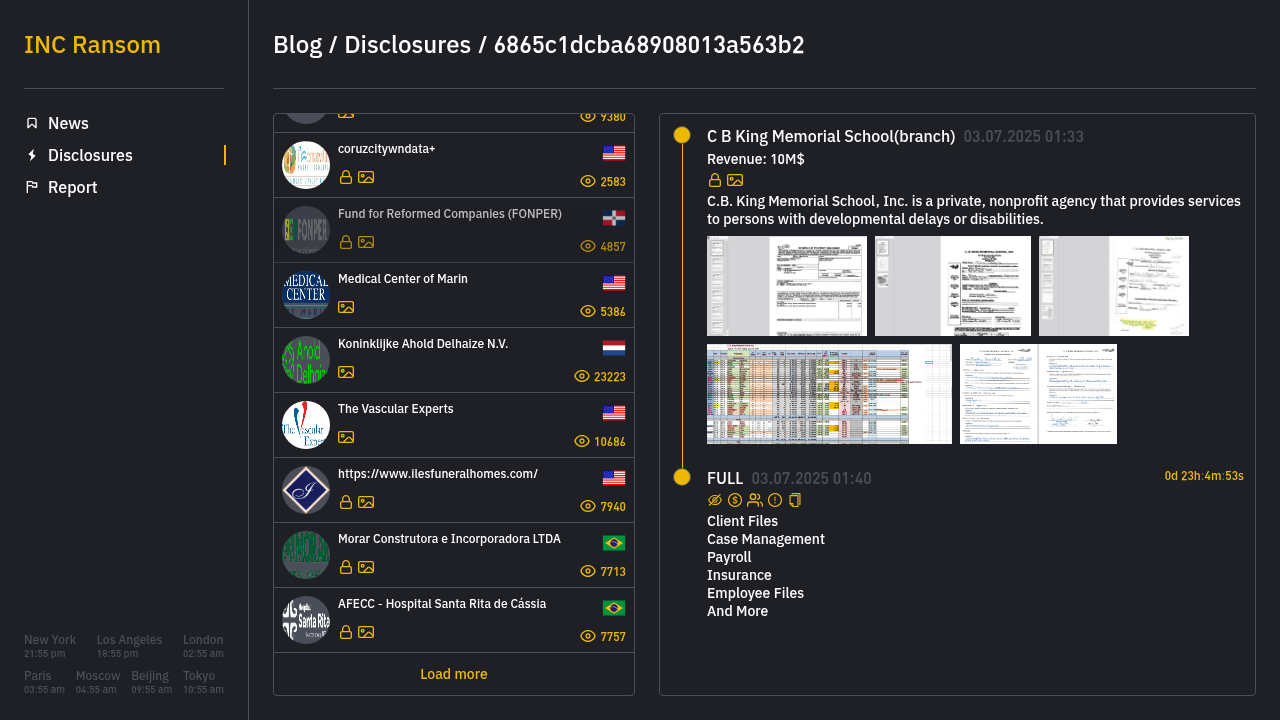This screenshot has width=1280, height=720.
Task: Select the AFECC - Hospital Santa Rita entry
Action: [x=442, y=604]
